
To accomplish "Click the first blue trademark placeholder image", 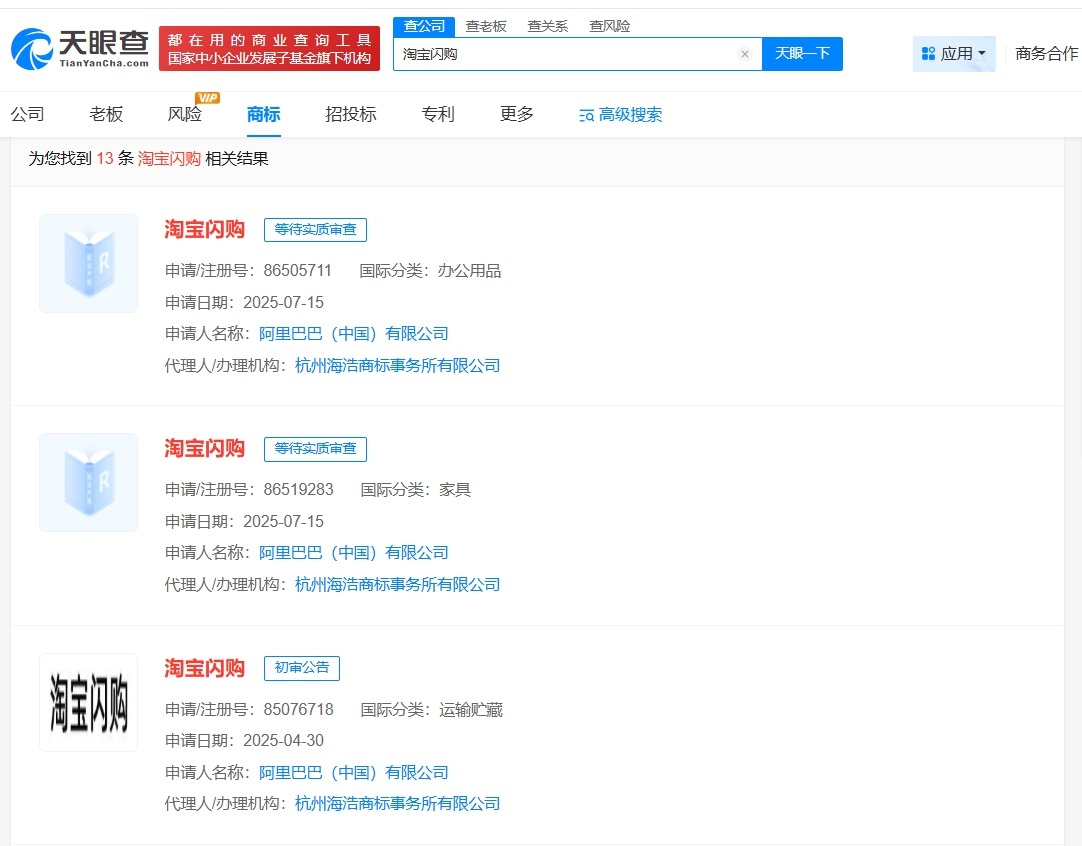I will tap(88, 263).
